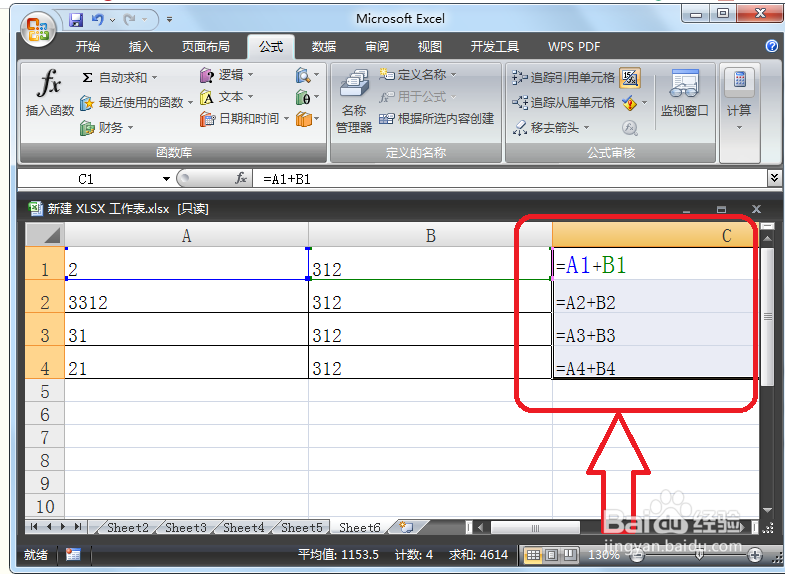Click the Error Checking icon
The image size is (785, 574).
tap(629, 103)
